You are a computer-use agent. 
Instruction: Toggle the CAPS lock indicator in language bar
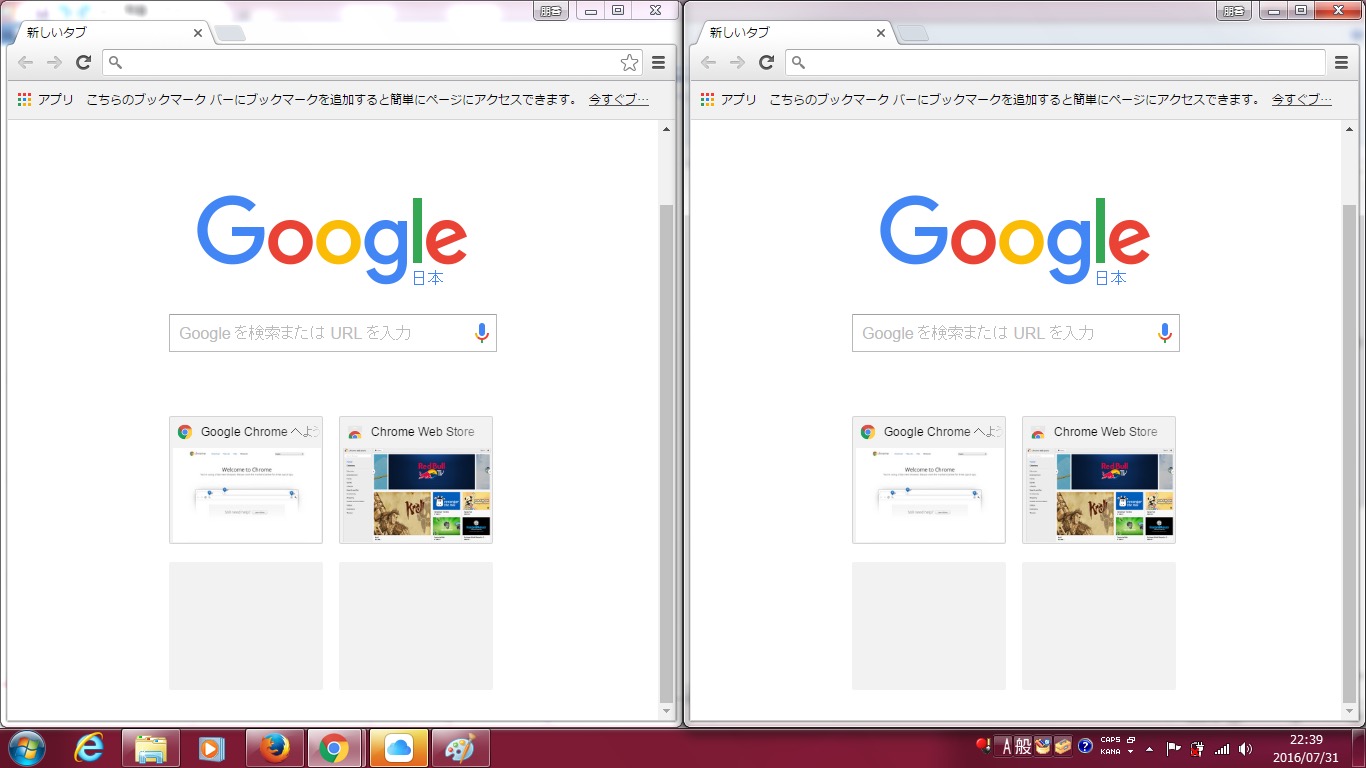pos(1110,741)
